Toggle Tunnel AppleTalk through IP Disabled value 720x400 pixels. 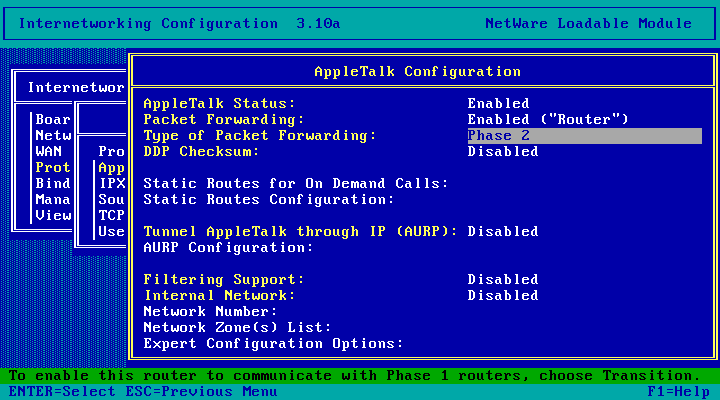tap(503, 231)
